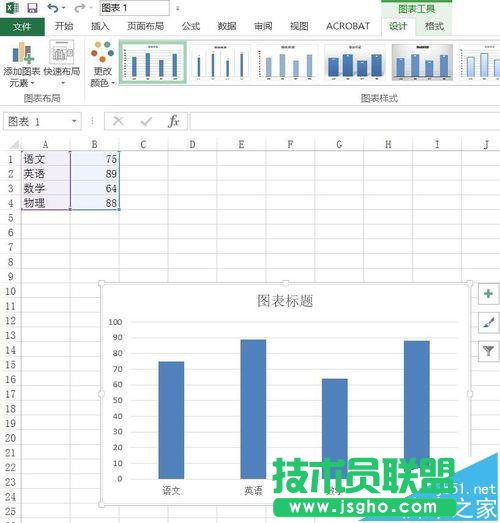The width and height of the screenshot is (500, 523).
Task: Select cell B1 with value 75
Action: [x=95, y=159]
